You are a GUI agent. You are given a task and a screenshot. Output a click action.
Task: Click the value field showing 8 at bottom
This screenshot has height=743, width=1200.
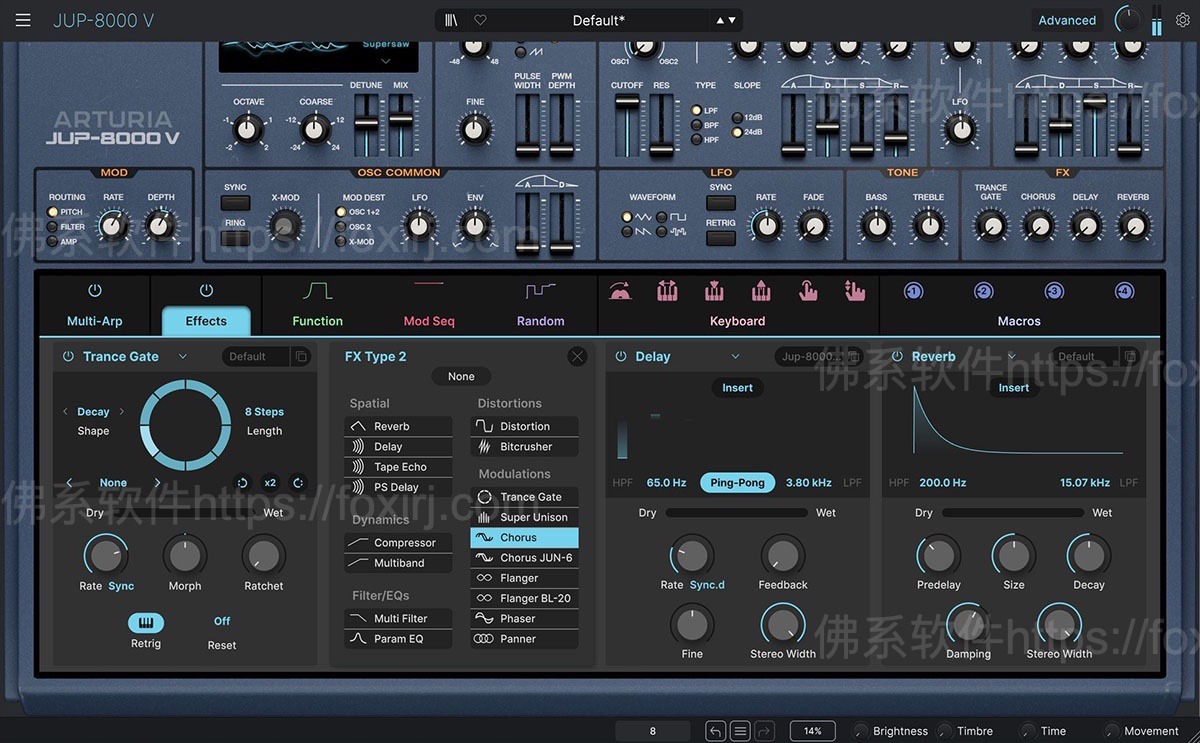coord(652,731)
